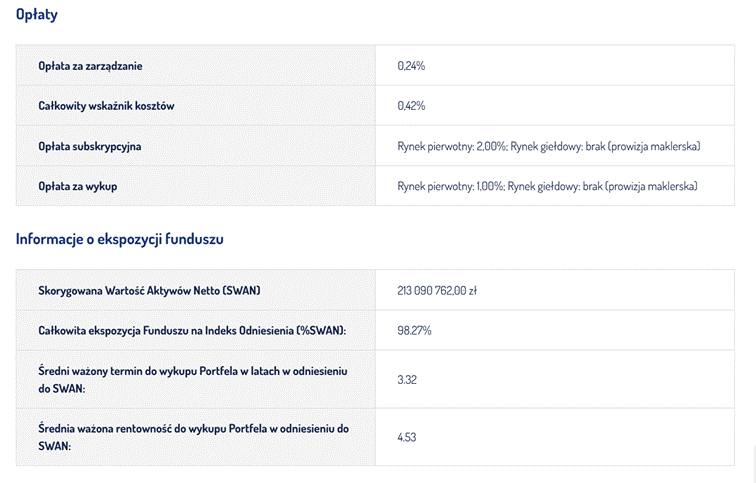This screenshot has width=756, height=483.
Task: Select the Średnia ważona rentowność do wykupu label
Action: coord(193,437)
